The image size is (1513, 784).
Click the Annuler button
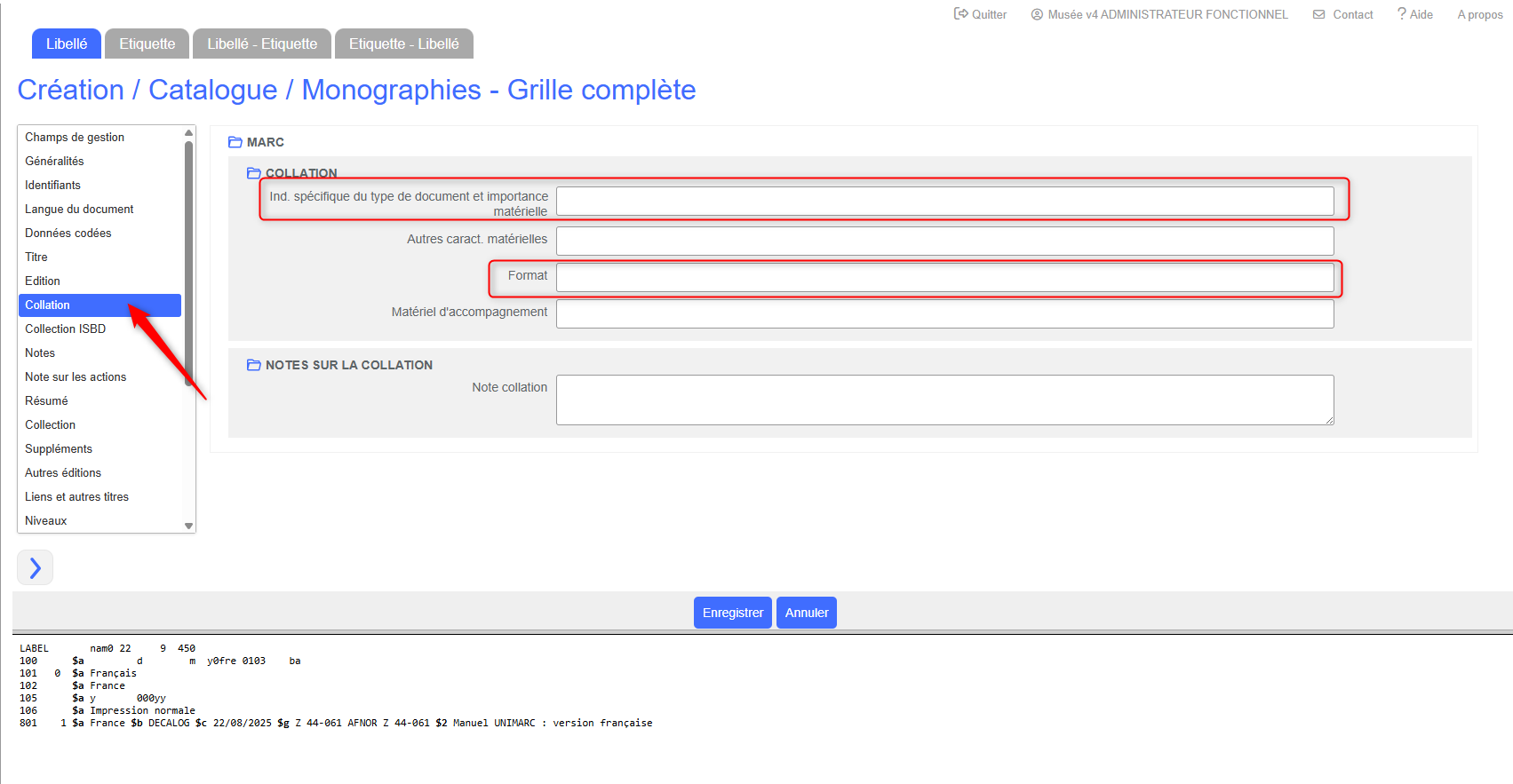(x=806, y=613)
